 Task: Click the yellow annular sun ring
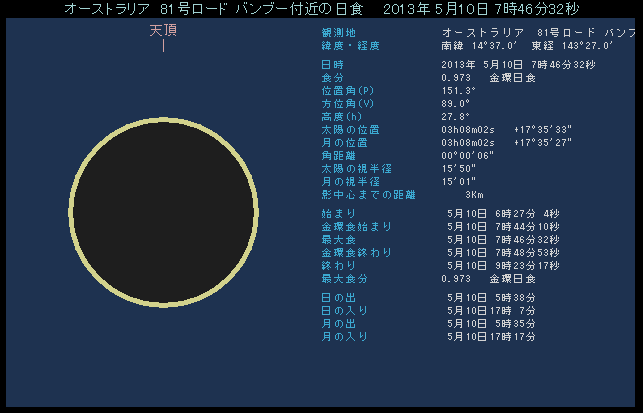tap(74, 213)
